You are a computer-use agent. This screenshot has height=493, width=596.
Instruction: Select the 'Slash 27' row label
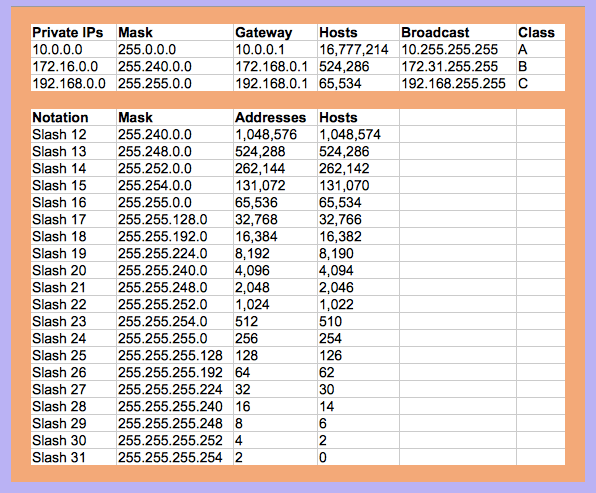point(73,389)
